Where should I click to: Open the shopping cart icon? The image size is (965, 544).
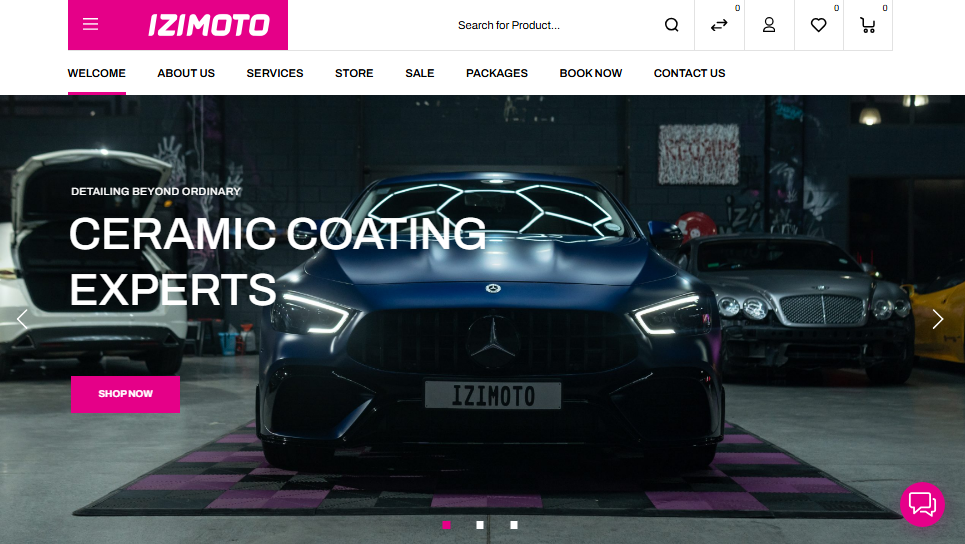868,25
